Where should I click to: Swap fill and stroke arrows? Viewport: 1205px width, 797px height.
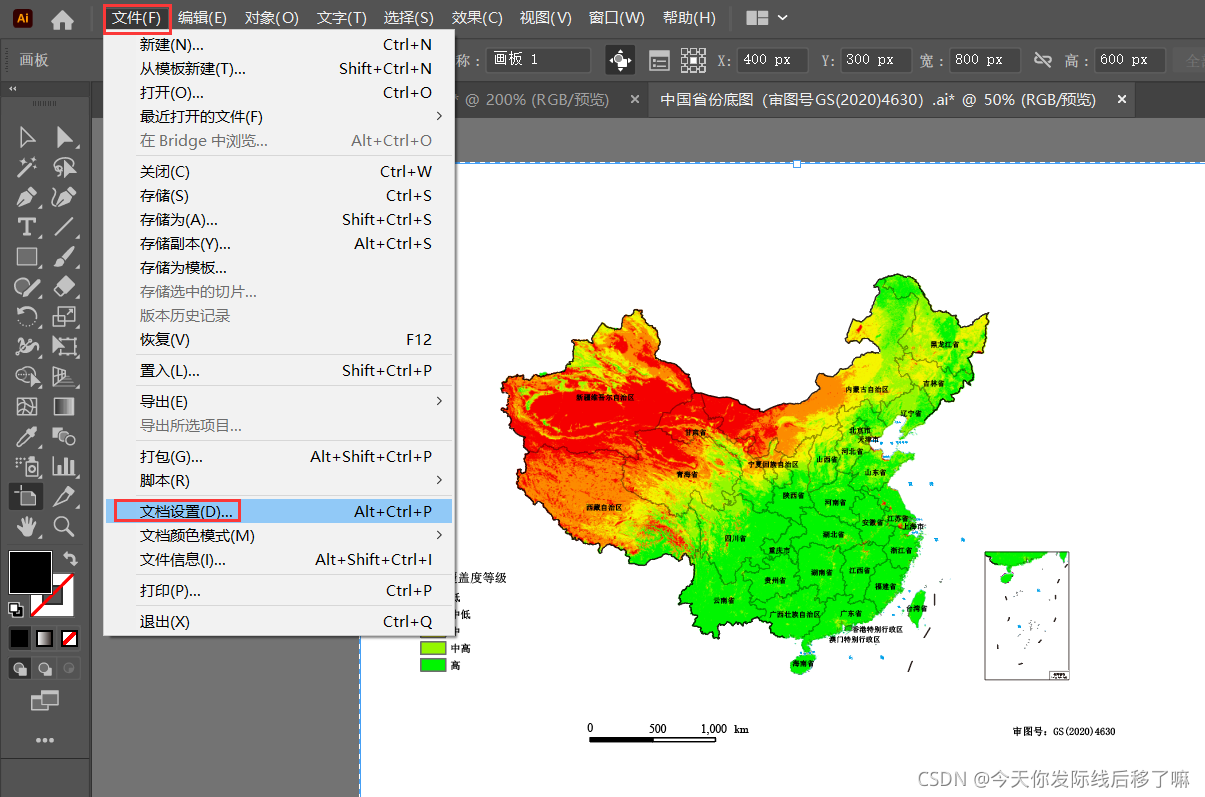point(70,558)
